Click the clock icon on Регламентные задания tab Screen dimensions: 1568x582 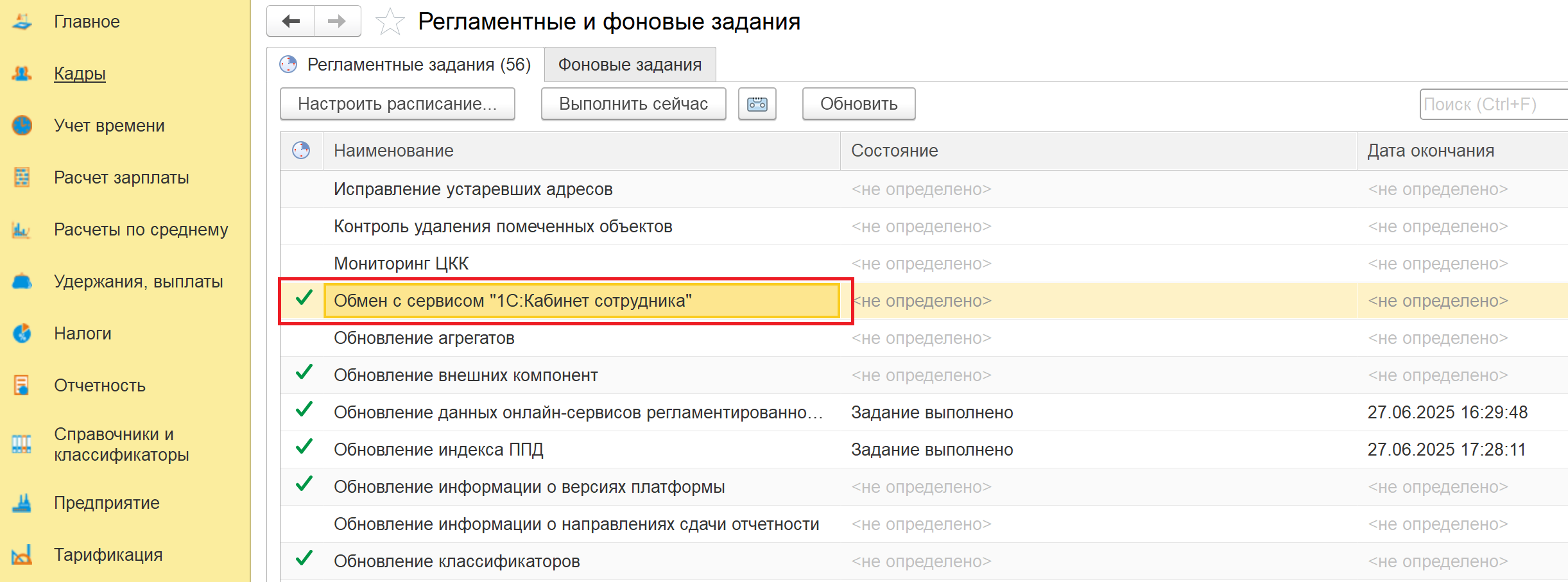[288, 64]
